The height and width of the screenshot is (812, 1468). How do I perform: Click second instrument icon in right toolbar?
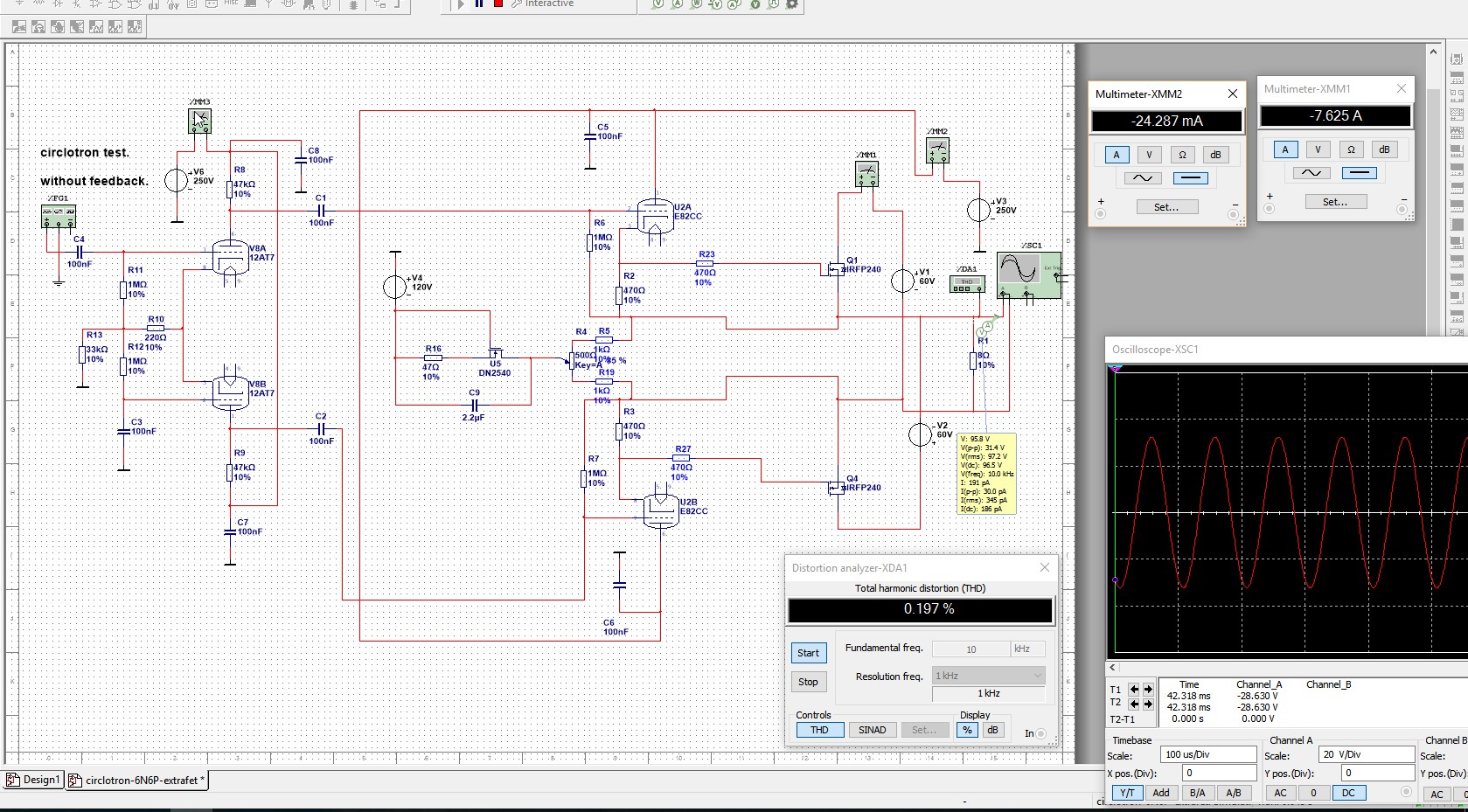1457,77
